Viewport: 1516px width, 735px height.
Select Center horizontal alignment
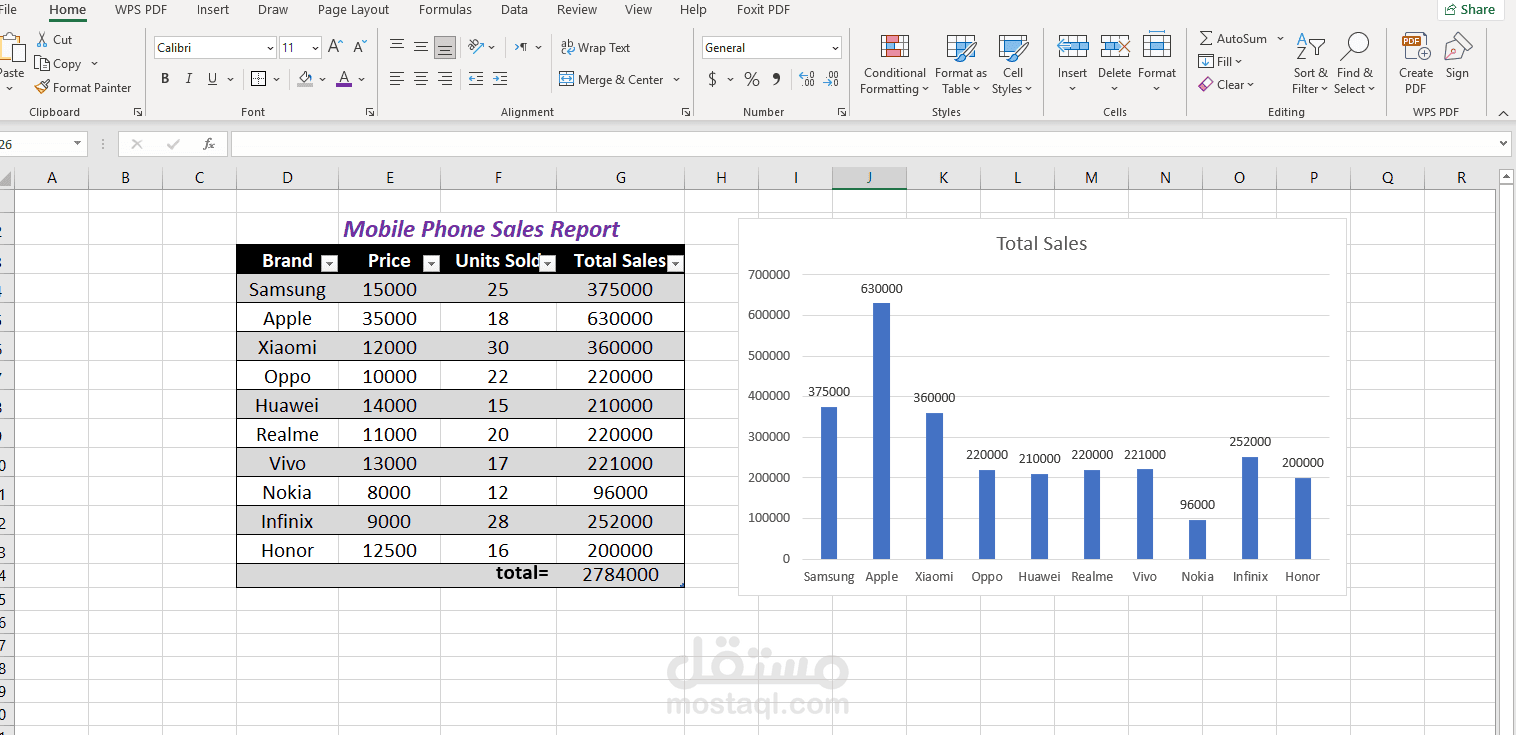pyautogui.click(x=421, y=79)
